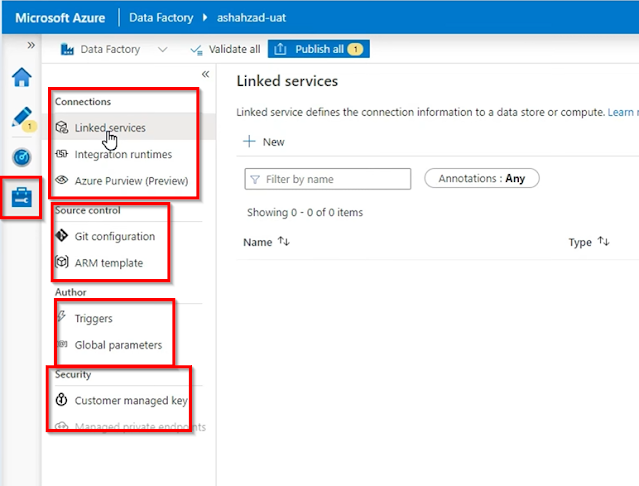Open Triggers settings
Viewport: 639px width, 486px height.
(x=93, y=319)
